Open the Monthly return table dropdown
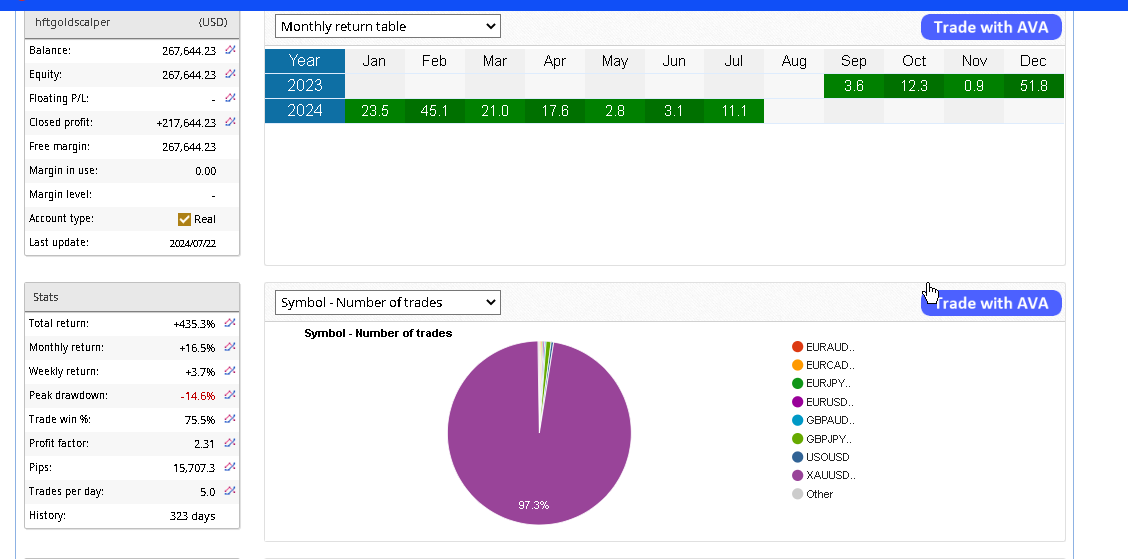The height and width of the screenshot is (559, 1128). point(387,26)
